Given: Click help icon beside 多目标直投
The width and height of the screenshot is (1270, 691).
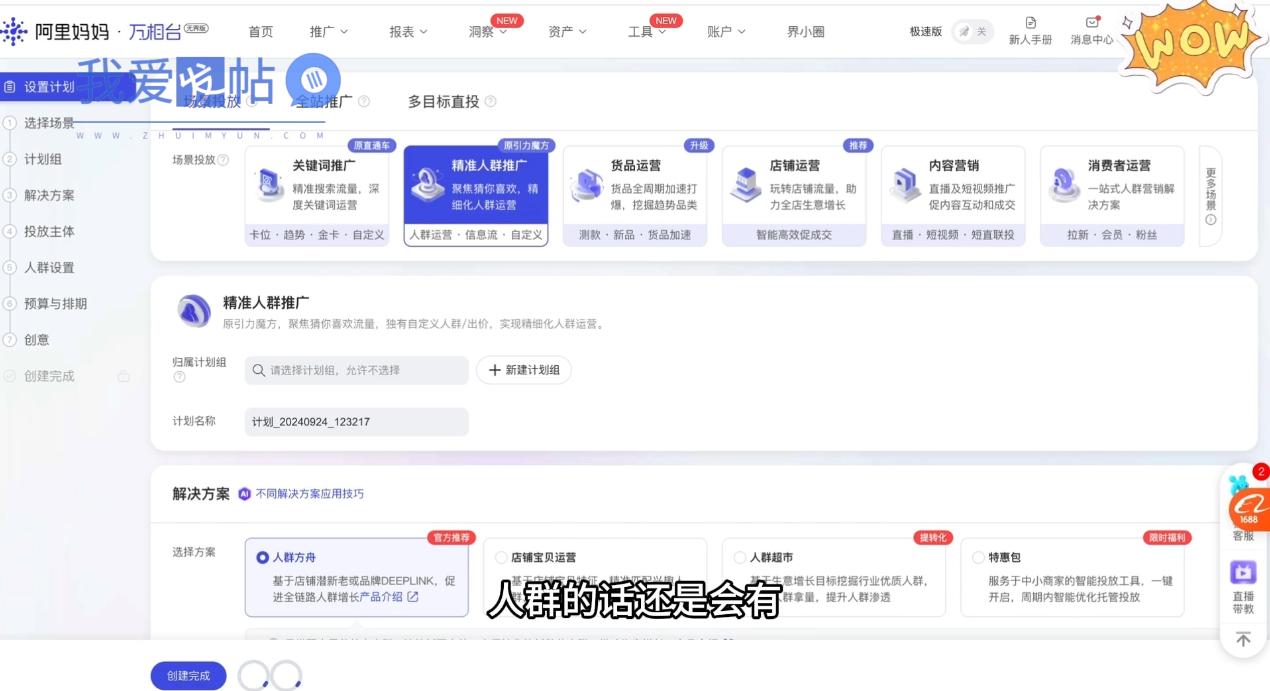Looking at the screenshot, I should pyautogui.click(x=491, y=102).
